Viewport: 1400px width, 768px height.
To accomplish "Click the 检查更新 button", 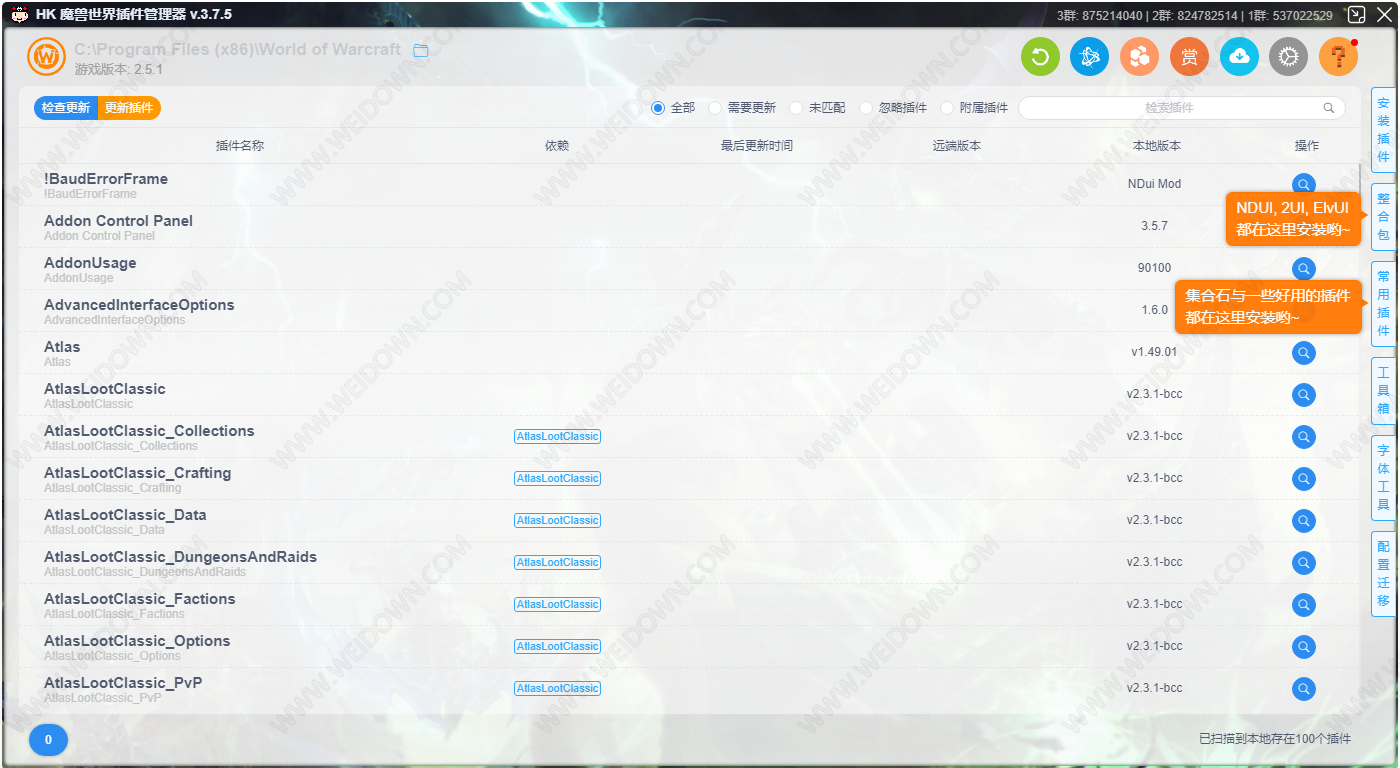I will pos(66,108).
